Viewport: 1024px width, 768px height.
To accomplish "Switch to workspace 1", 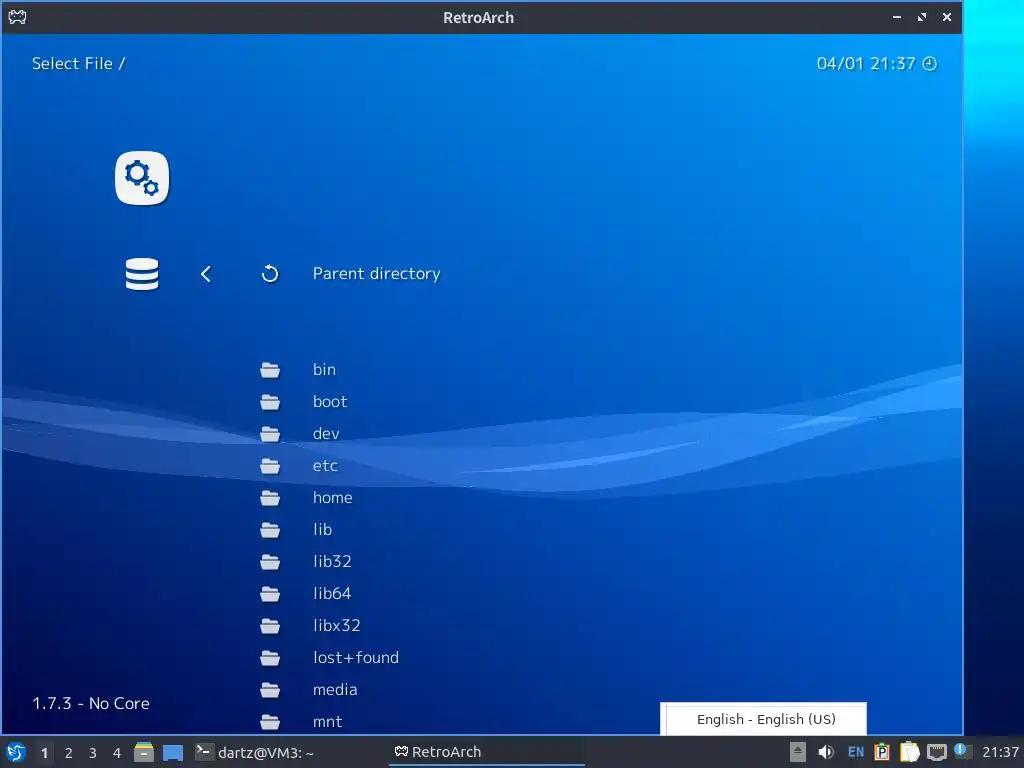I will click(x=44, y=753).
